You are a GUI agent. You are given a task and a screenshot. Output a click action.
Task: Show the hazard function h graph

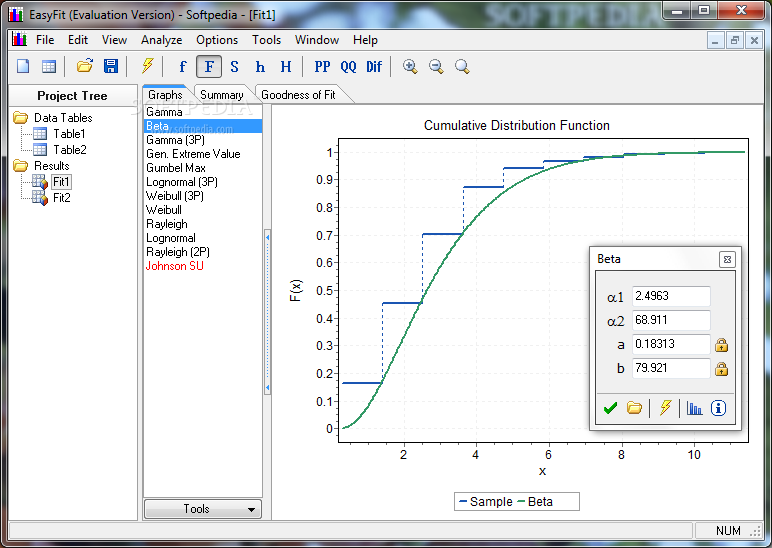260,66
